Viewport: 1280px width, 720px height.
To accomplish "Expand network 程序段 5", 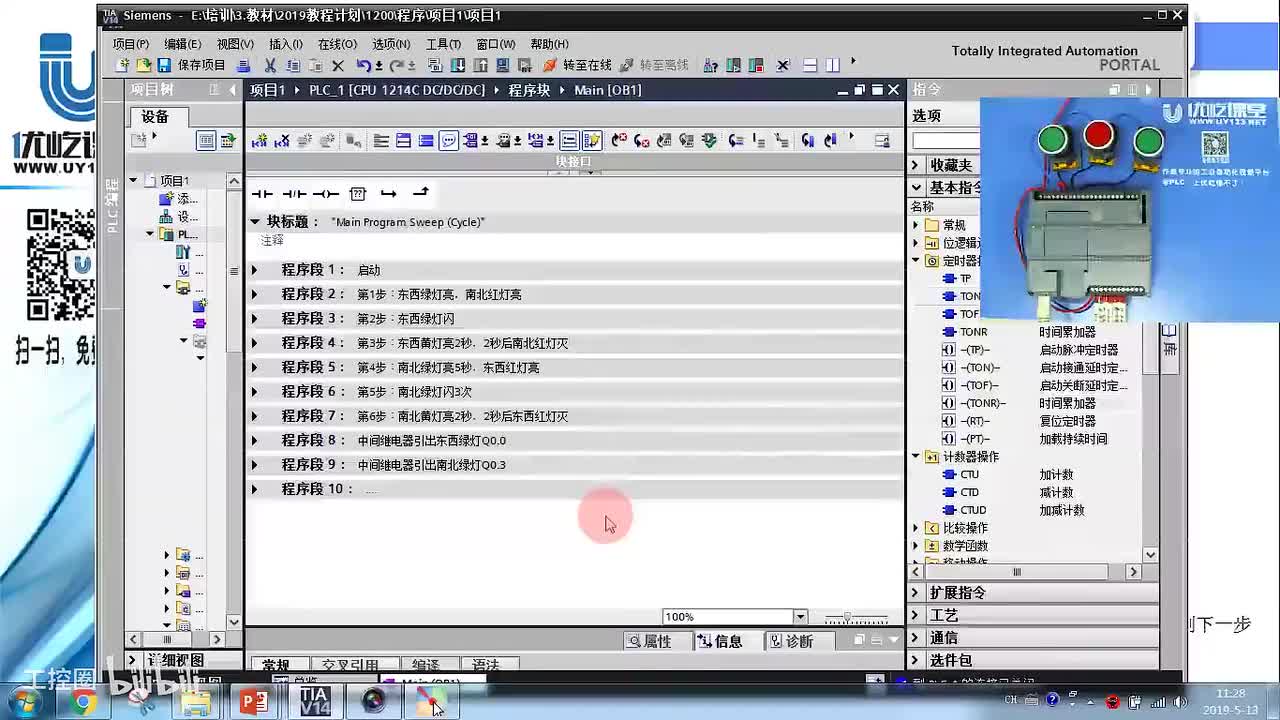I will [254, 368].
